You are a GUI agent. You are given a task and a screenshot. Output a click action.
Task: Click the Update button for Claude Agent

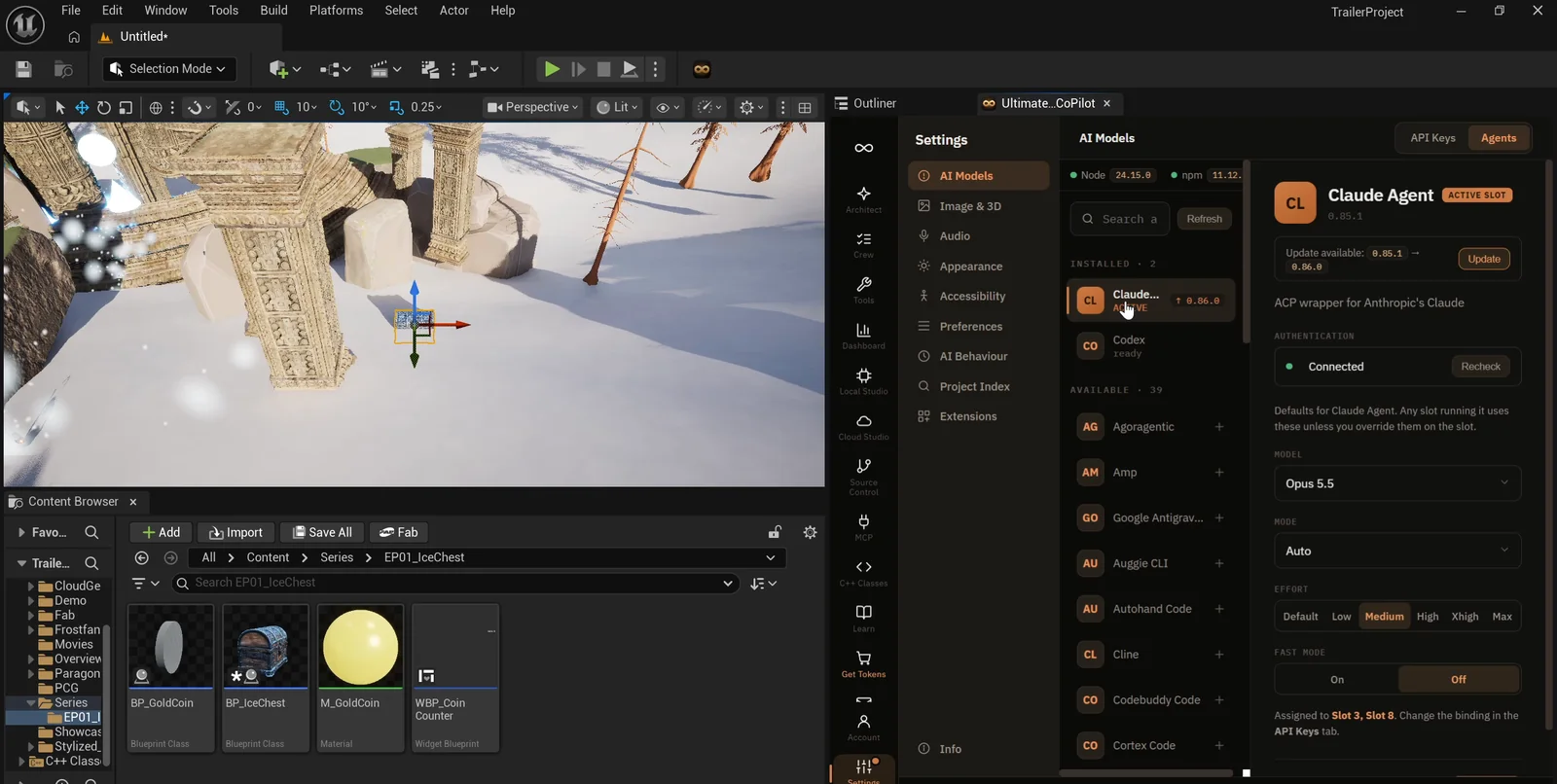click(1484, 259)
